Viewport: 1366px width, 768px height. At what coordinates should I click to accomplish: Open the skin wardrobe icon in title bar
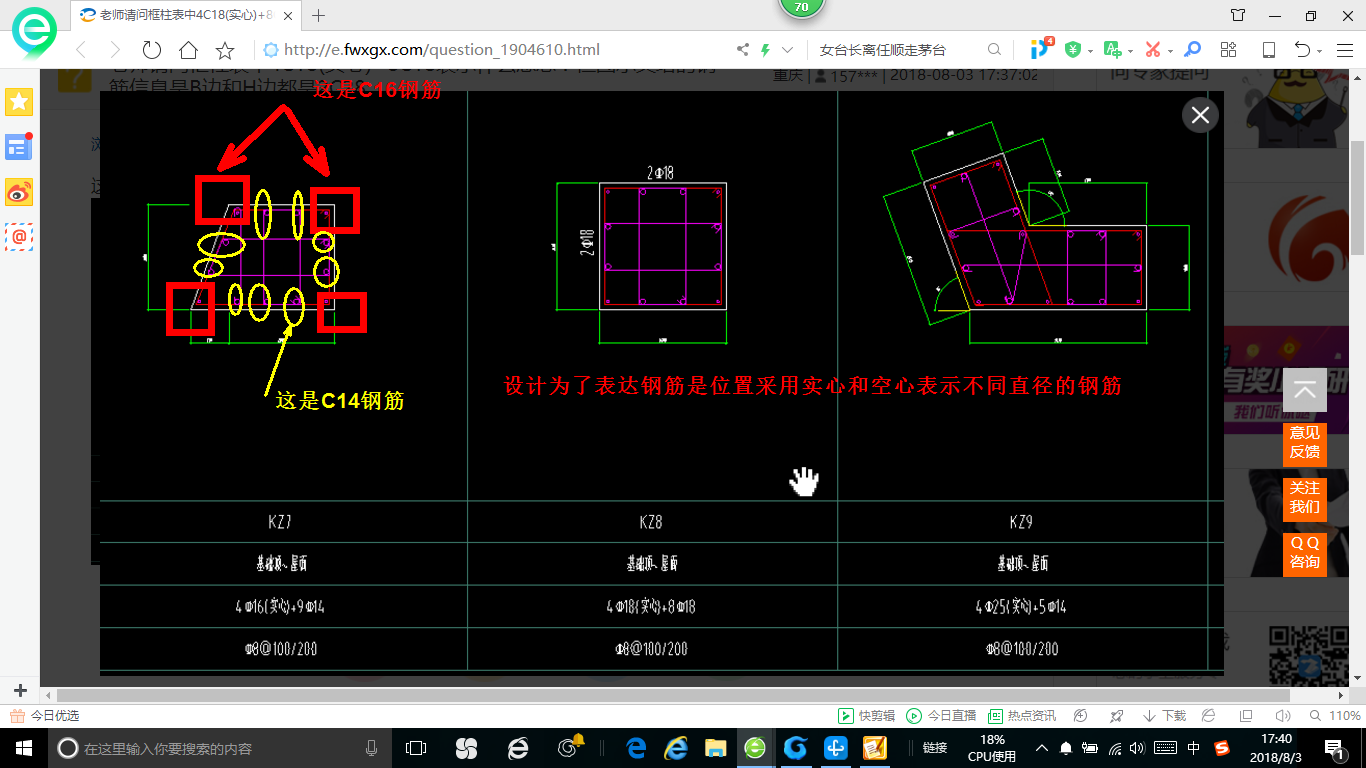(x=1238, y=15)
